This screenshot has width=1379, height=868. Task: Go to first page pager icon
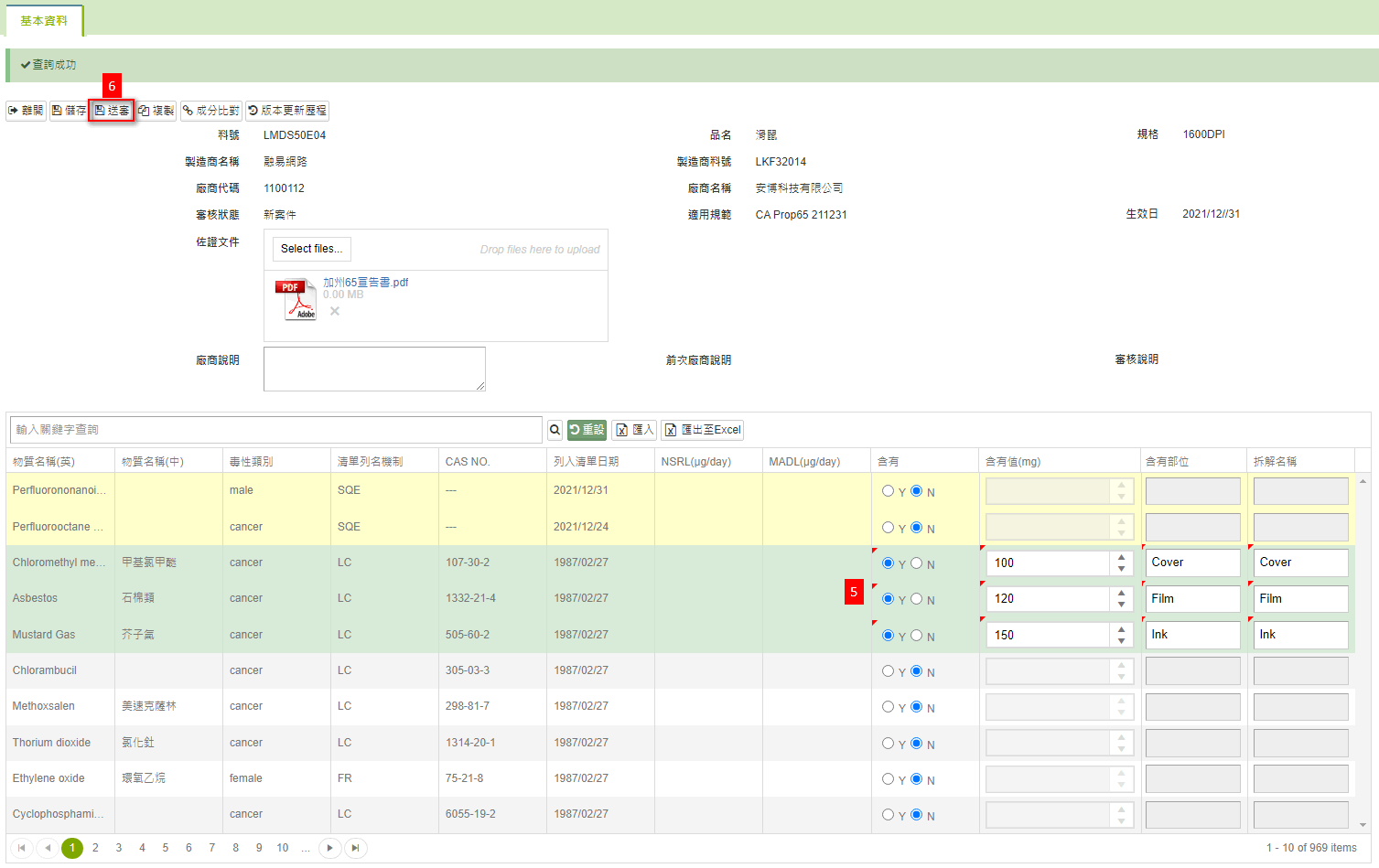coord(22,848)
